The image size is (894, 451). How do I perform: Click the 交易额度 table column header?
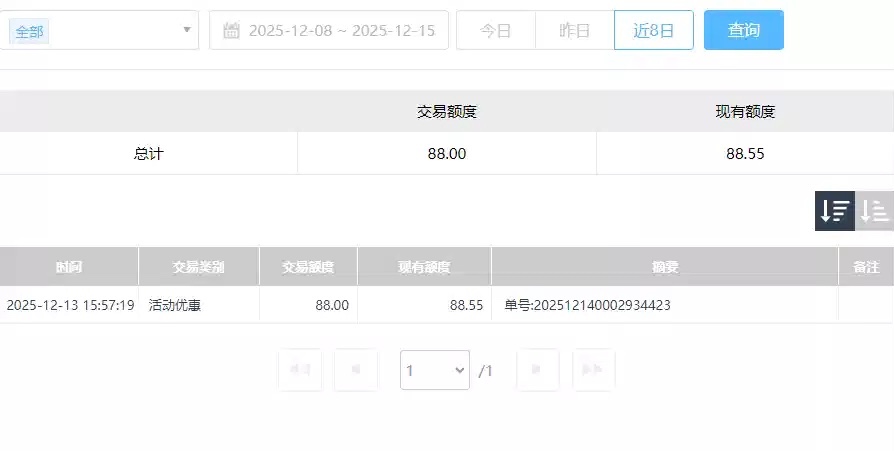(x=308, y=267)
